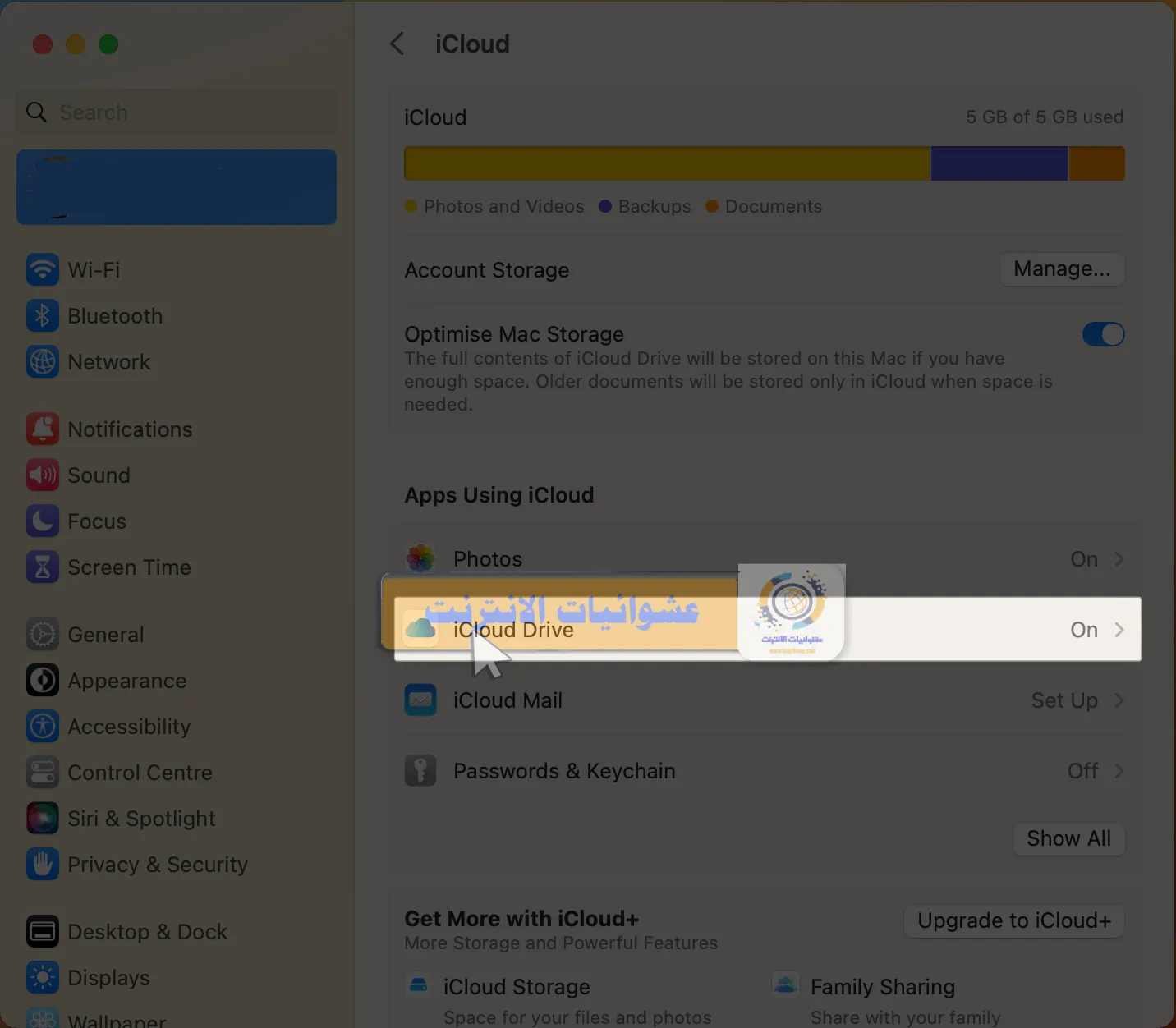Image resolution: width=1176 pixels, height=1028 pixels.
Task: Open General settings
Action: click(x=177, y=634)
